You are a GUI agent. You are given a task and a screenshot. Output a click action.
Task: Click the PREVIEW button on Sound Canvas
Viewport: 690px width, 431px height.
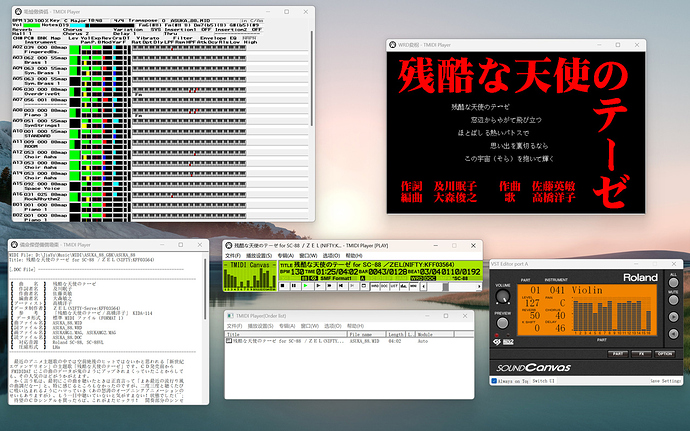click(502, 323)
